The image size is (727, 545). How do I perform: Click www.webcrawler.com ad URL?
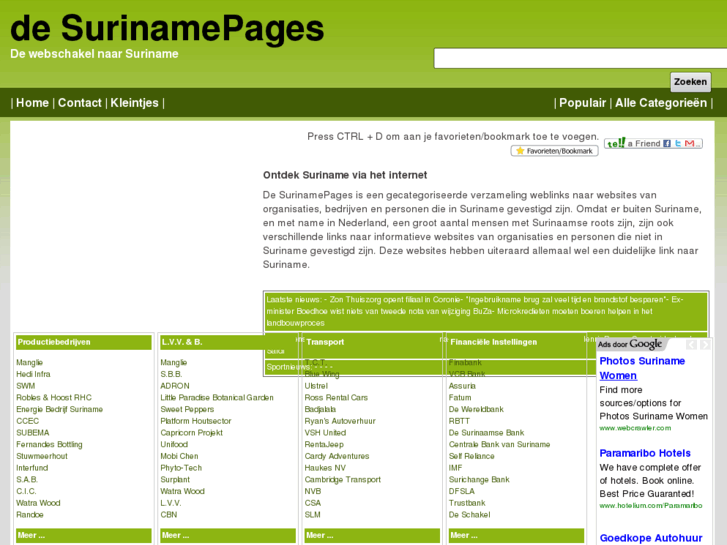point(635,428)
